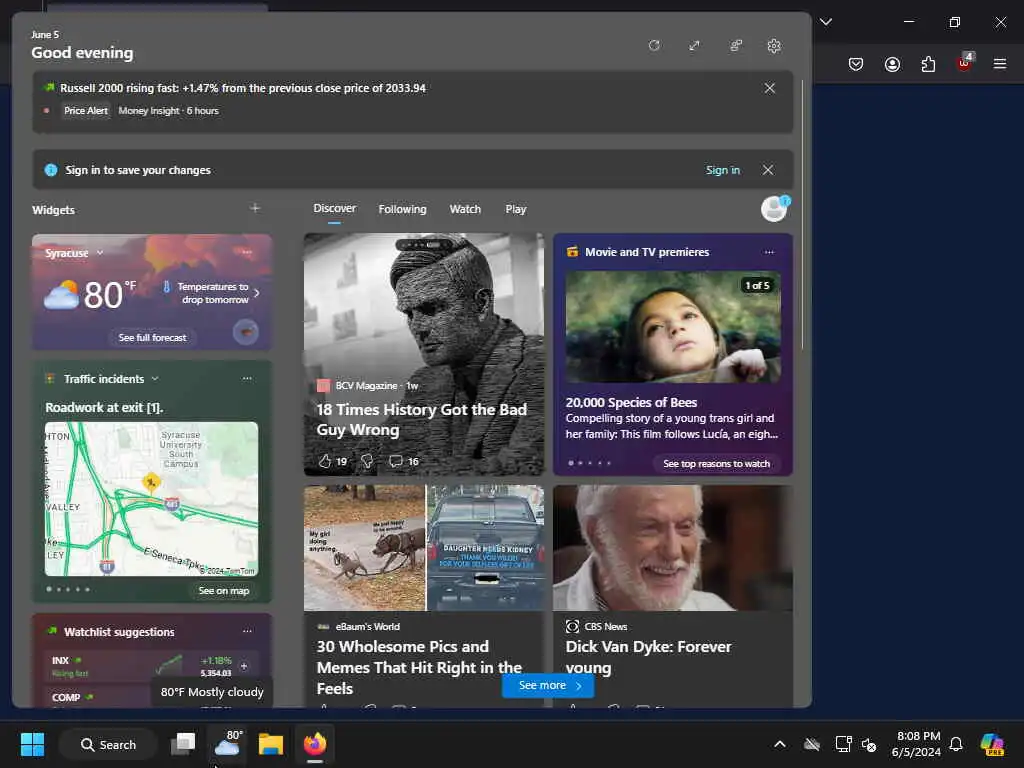Like the BCV Magazine article

(325, 461)
